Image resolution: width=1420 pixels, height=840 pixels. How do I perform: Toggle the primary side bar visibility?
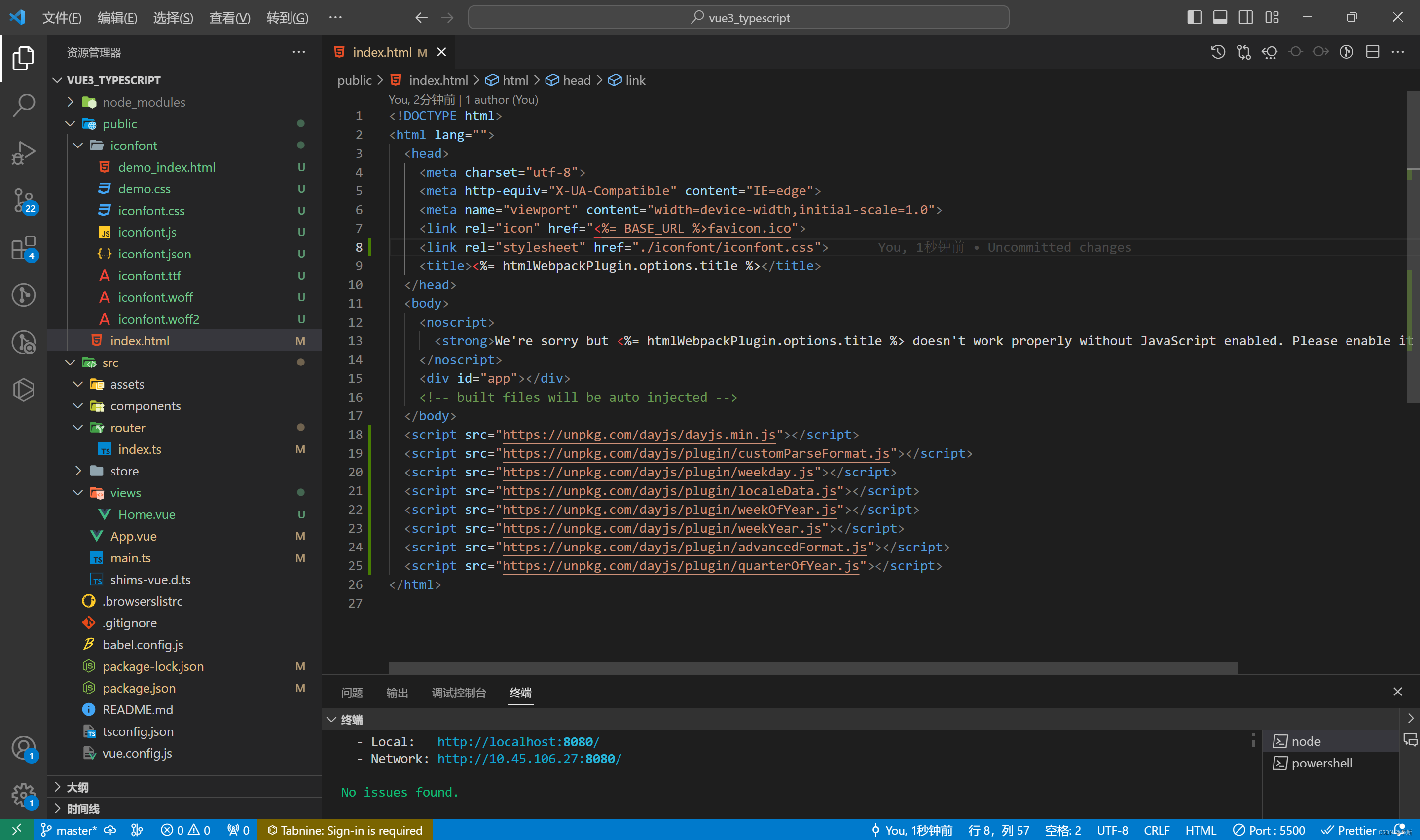tap(1194, 18)
